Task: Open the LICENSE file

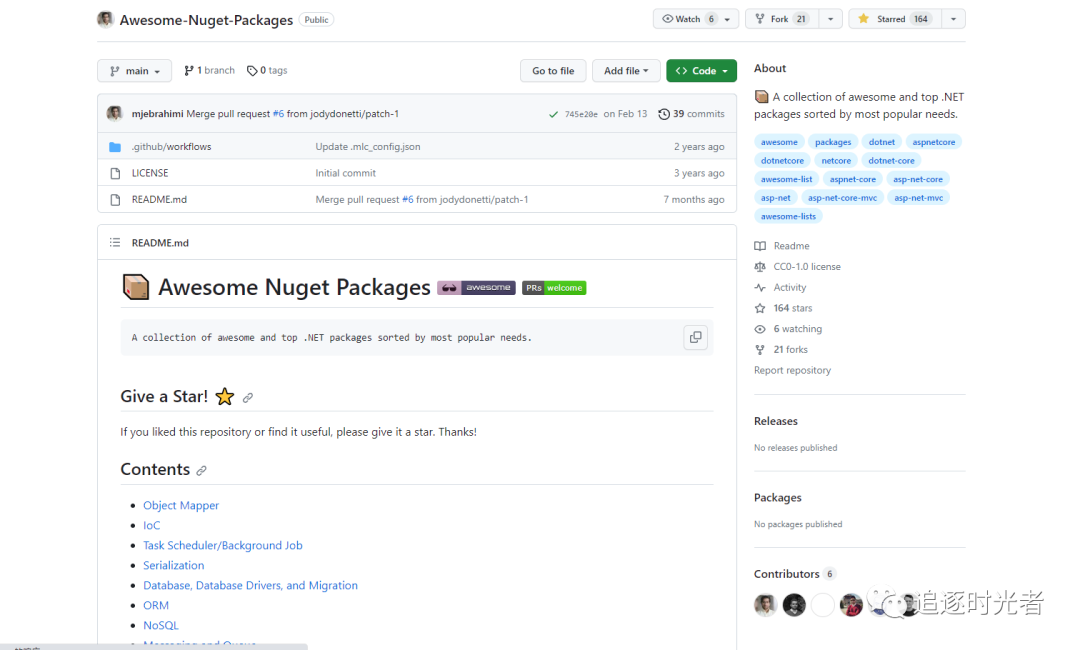Action: coord(150,173)
